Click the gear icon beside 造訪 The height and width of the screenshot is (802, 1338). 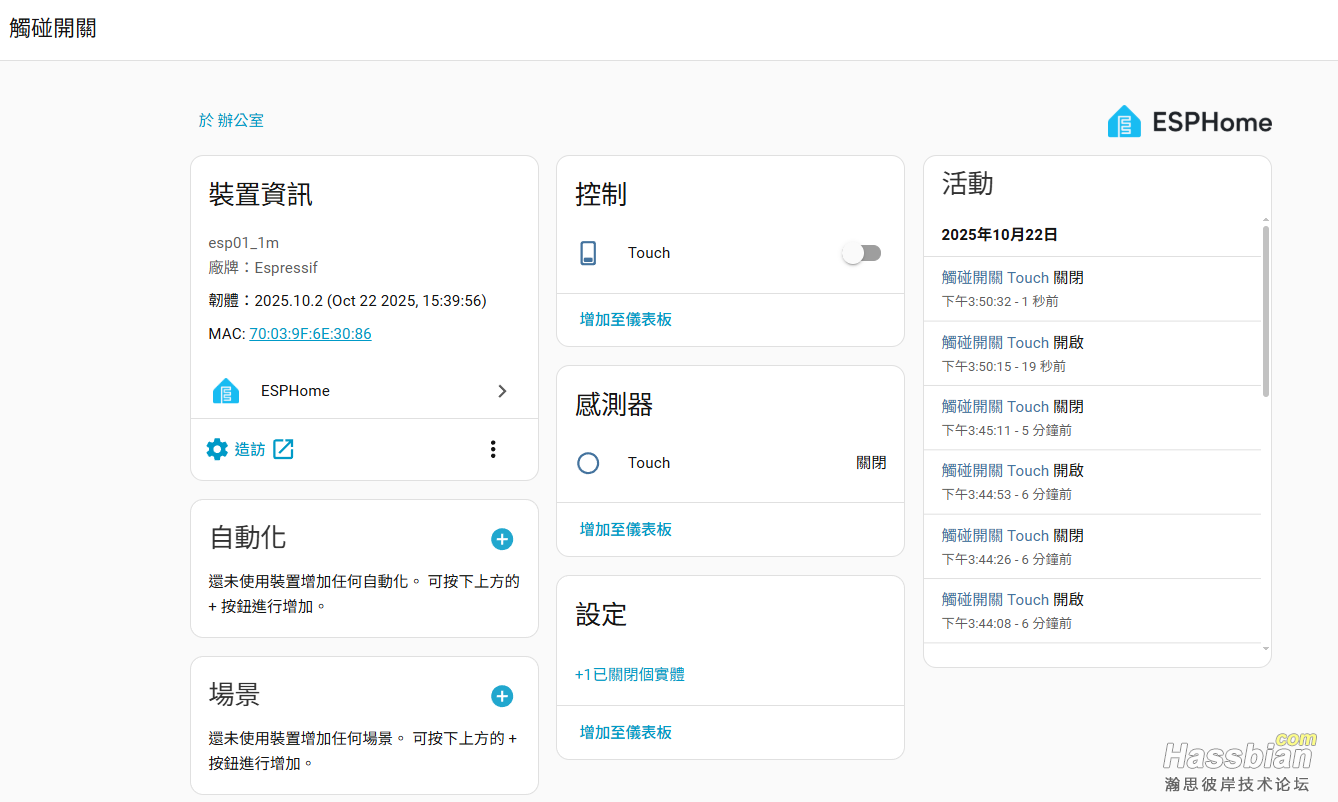click(217, 449)
